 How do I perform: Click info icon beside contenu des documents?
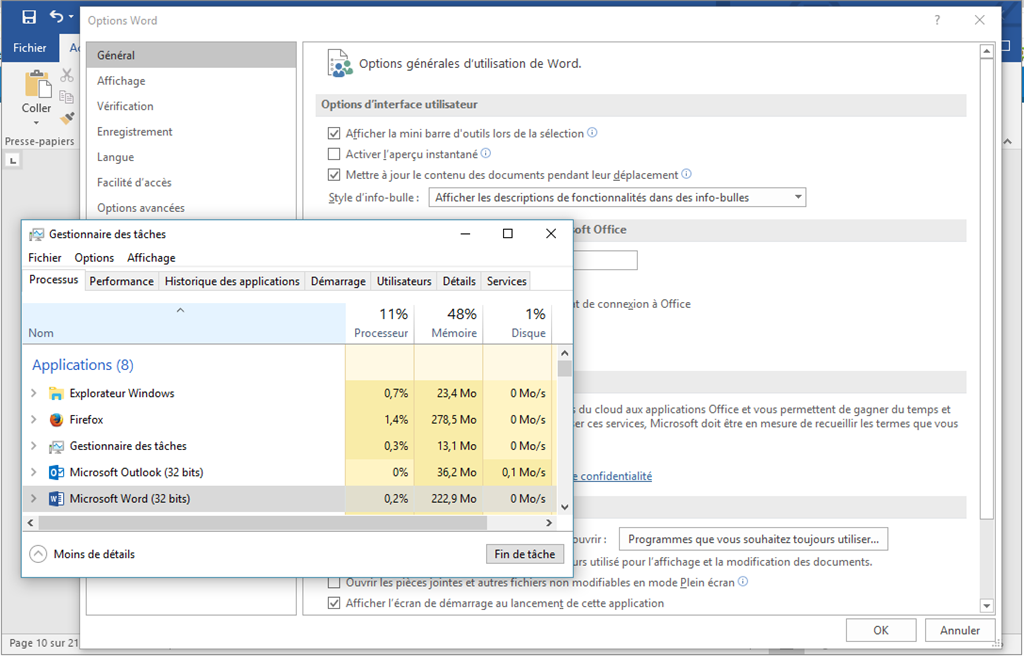point(686,174)
